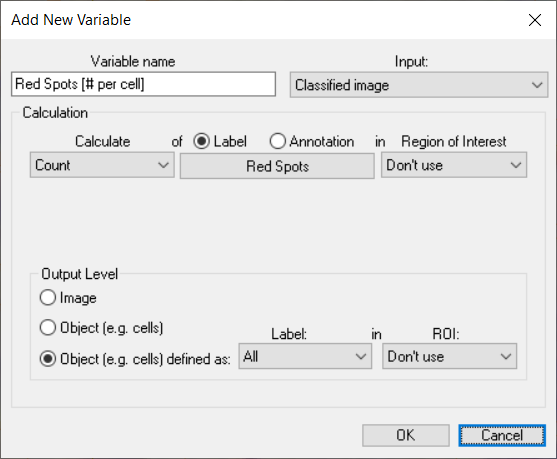Cancel the new variable dialog
This screenshot has width=557, height=459.
coord(502,435)
